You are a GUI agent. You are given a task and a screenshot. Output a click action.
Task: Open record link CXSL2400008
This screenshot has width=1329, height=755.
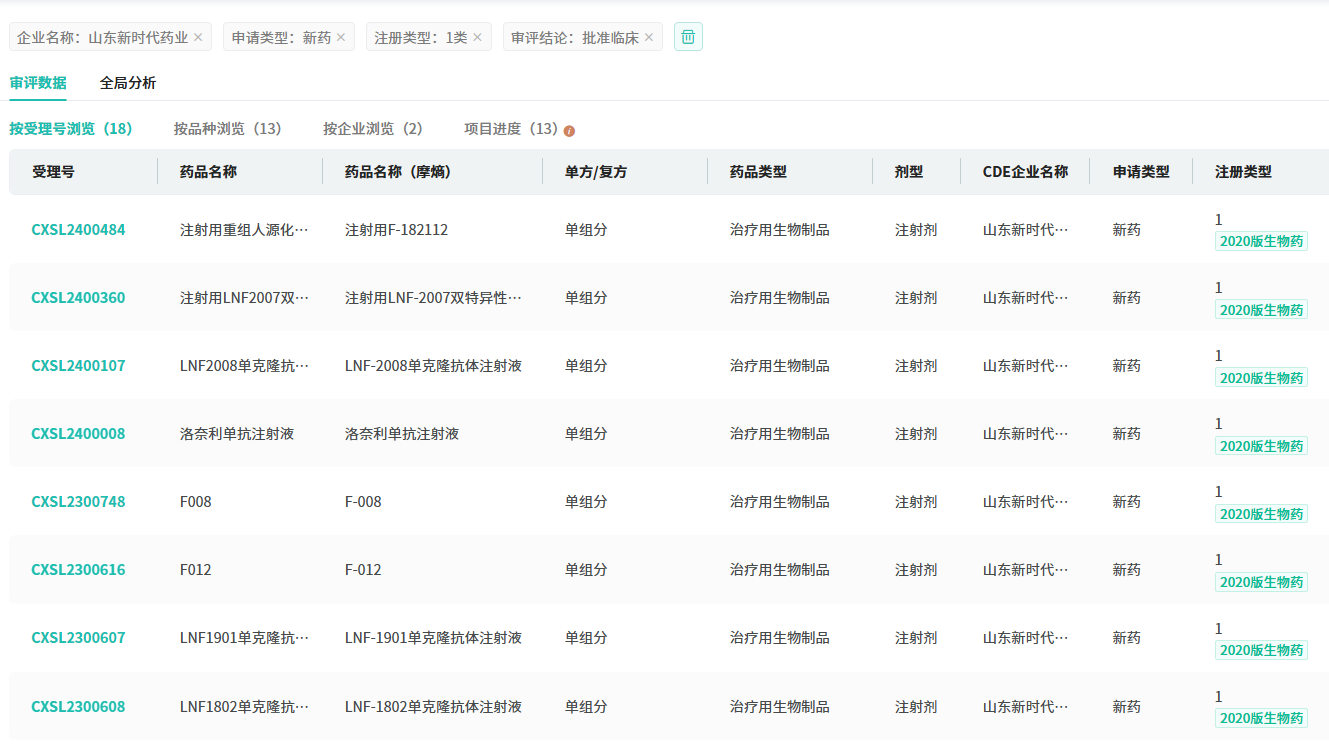tap(78, 434)
